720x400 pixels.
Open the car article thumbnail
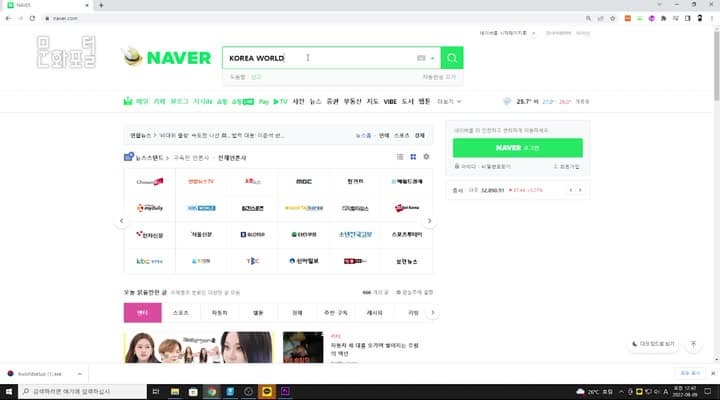pyautogui.click(x=303, y=347)
